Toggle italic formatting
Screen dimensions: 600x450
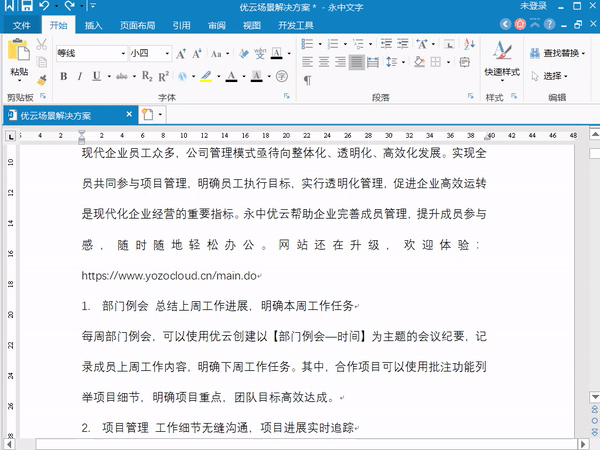pos(79,76)
